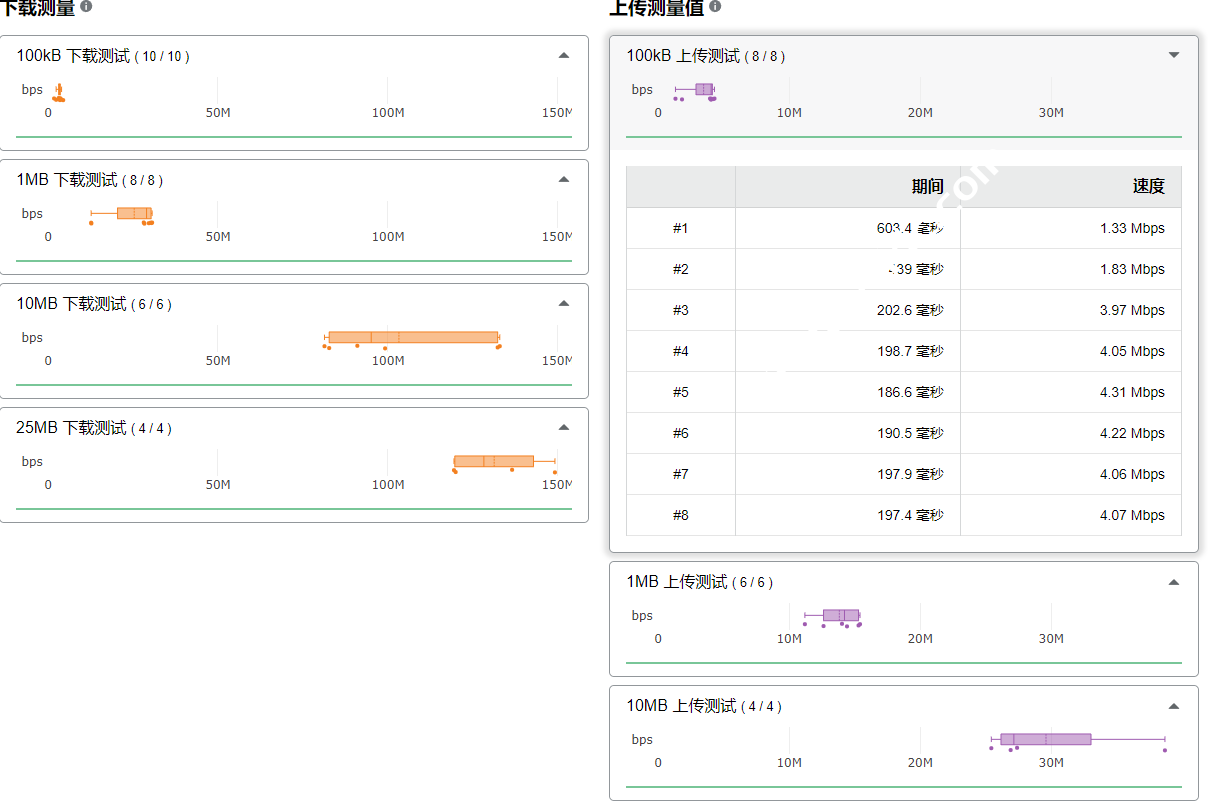The width and height of the screenshot is (1208, 806).
Task: Collapse the 100kB 上传测试 panel
Action: (x=1174, y=55)
